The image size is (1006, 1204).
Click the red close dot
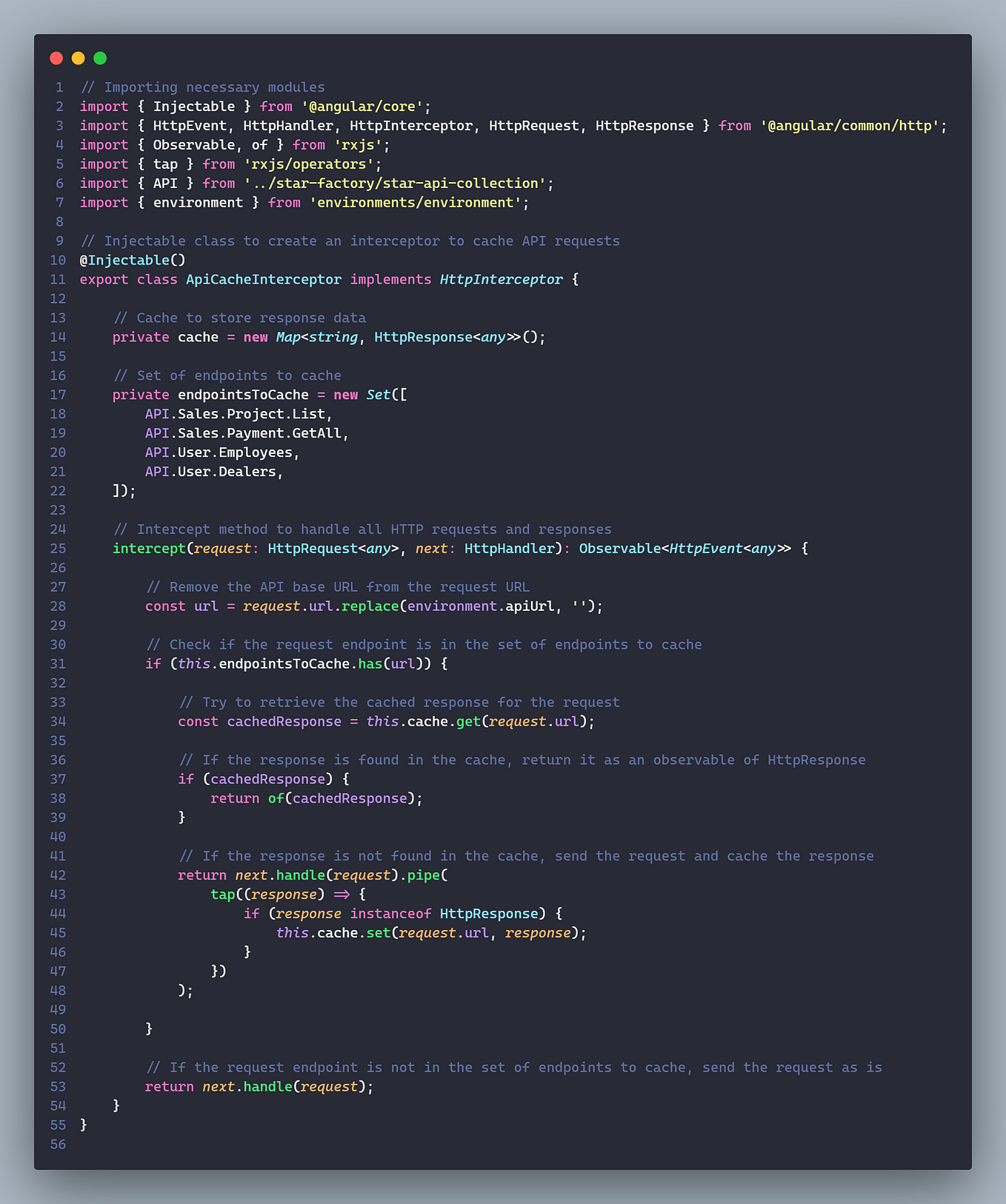pos(56,58)
